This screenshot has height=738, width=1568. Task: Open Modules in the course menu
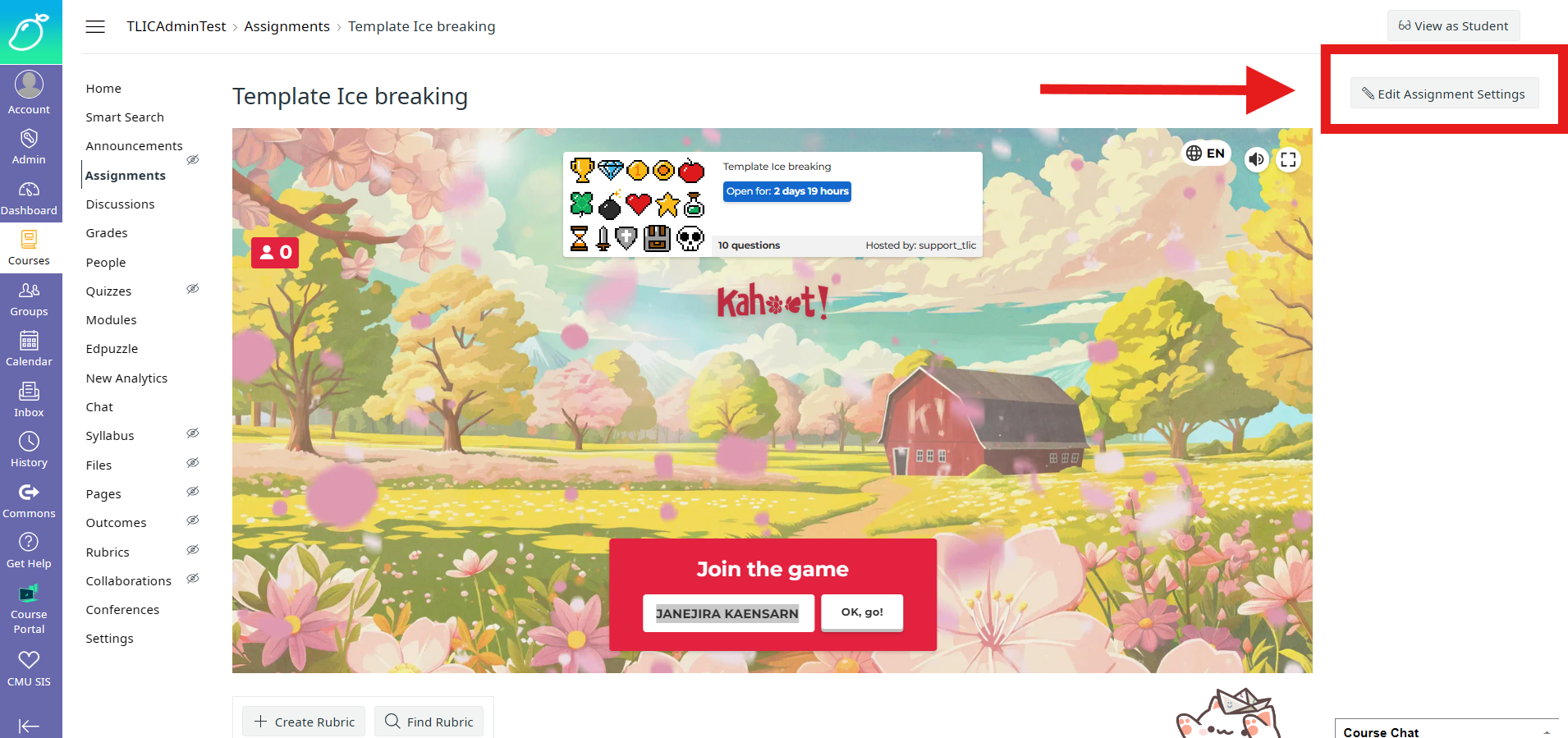click(x=112, y=320)
